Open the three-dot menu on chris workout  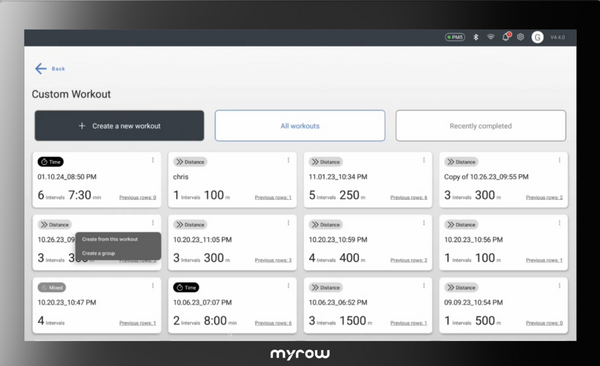288,160
